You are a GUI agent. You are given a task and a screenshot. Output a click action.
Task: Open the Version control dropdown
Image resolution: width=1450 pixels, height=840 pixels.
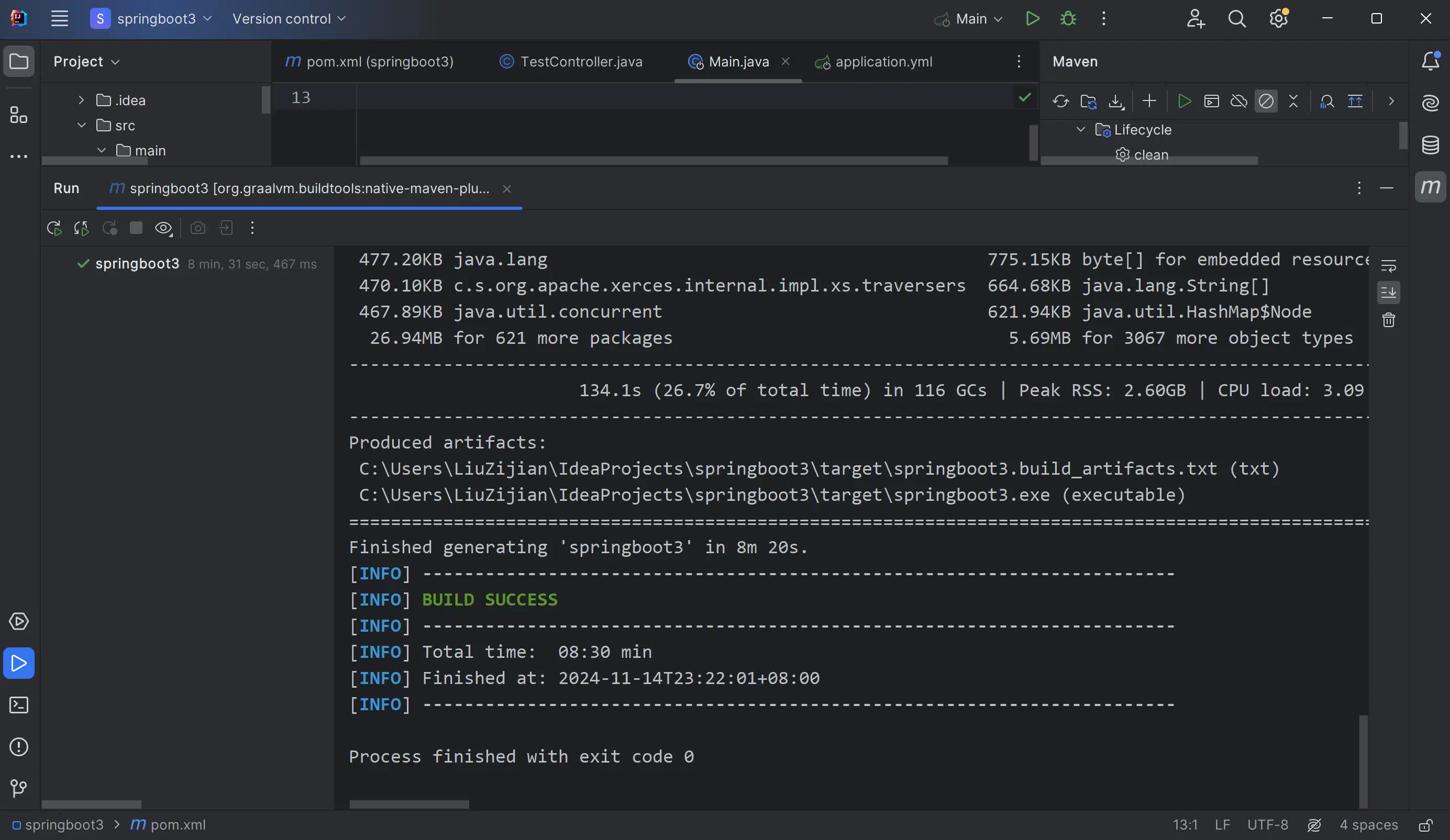tap(289, 18)
